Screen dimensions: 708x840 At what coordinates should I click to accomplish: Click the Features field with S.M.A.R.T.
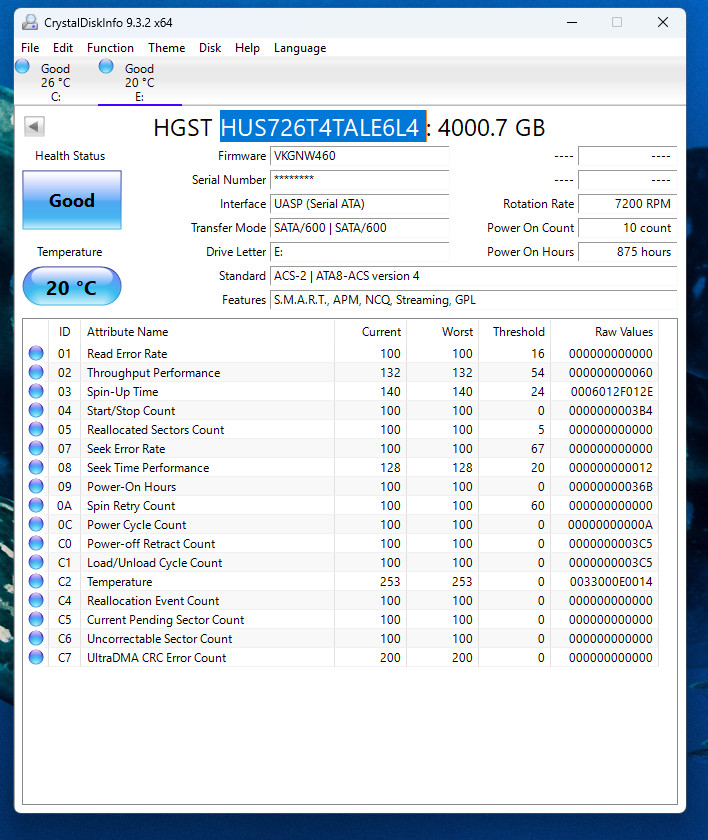tap(473, 299)
